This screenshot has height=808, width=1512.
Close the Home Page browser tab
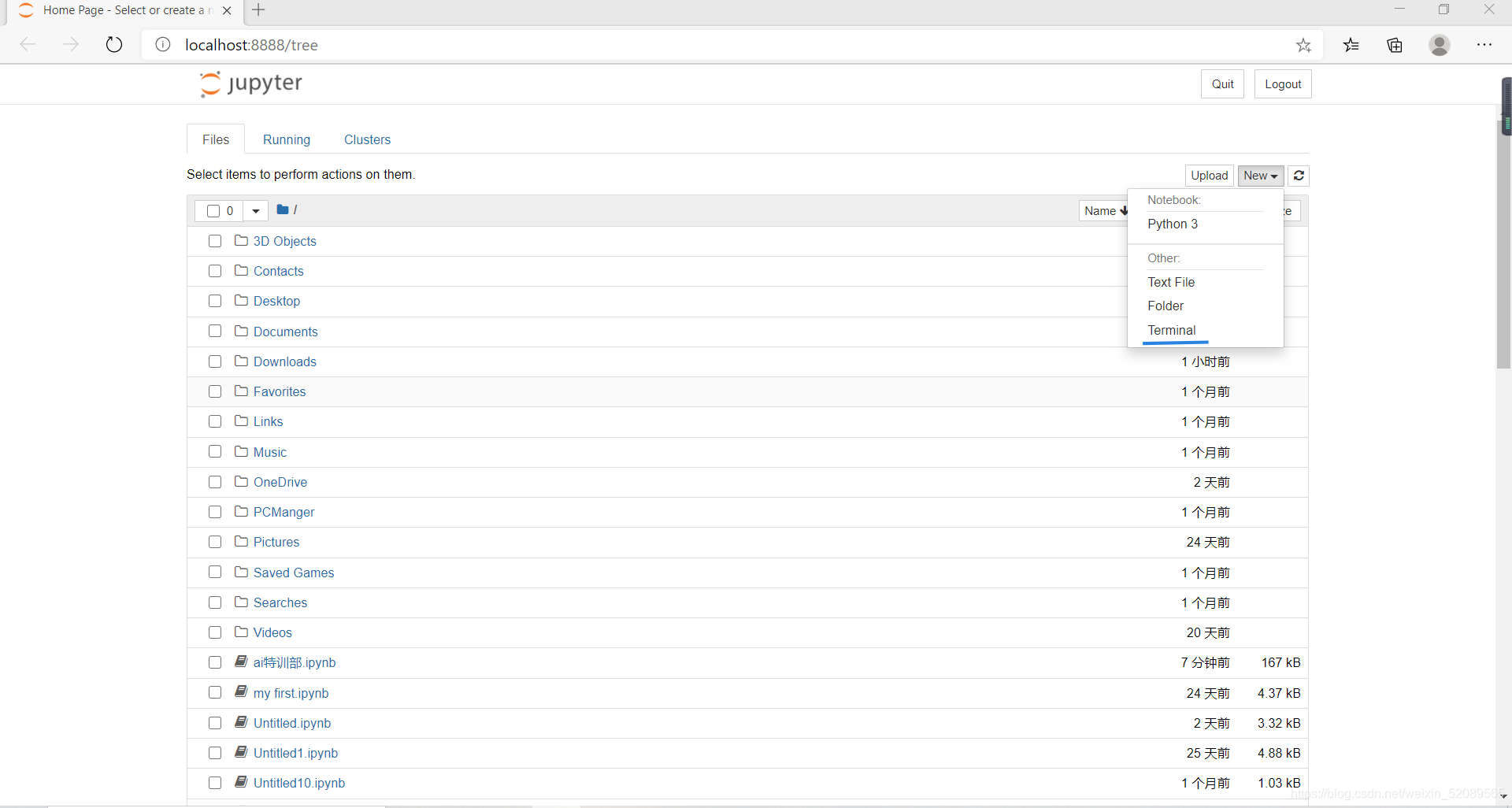(x=227, y=10)
